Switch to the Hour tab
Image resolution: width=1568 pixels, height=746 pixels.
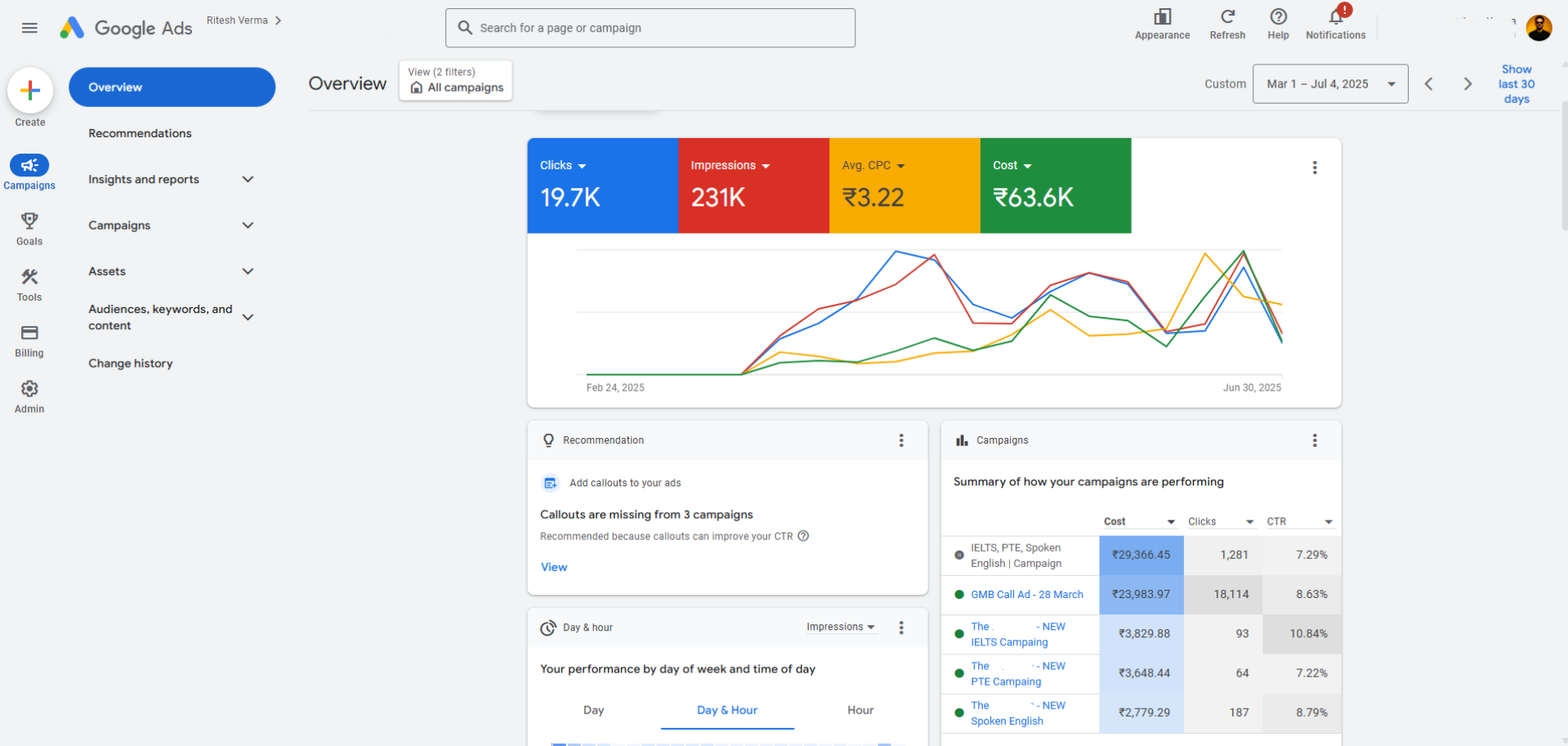[860, 710]
